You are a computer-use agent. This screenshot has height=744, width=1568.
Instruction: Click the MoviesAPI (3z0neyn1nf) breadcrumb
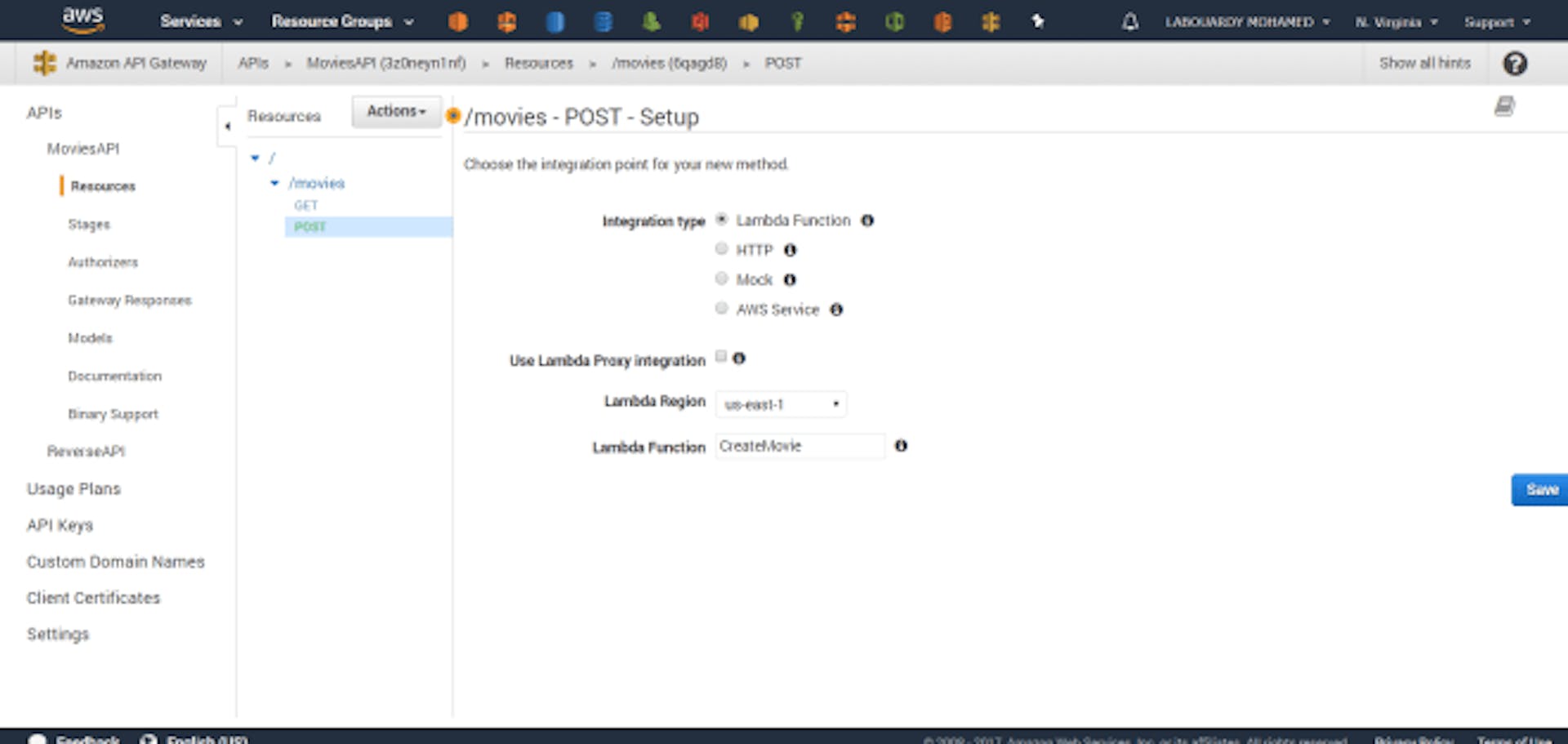pyautogui.click(x=386, y=63)
